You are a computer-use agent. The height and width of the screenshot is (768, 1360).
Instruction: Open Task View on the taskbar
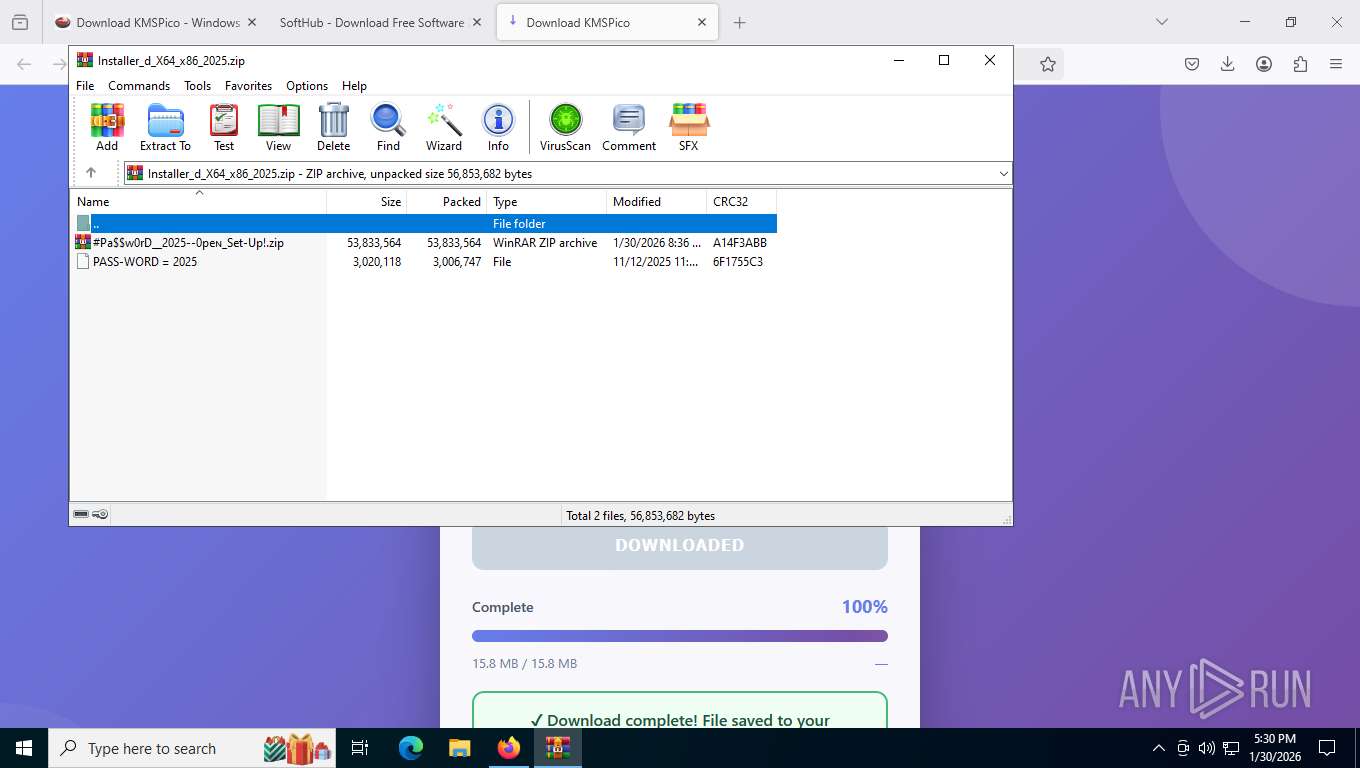tap(360, 748)
